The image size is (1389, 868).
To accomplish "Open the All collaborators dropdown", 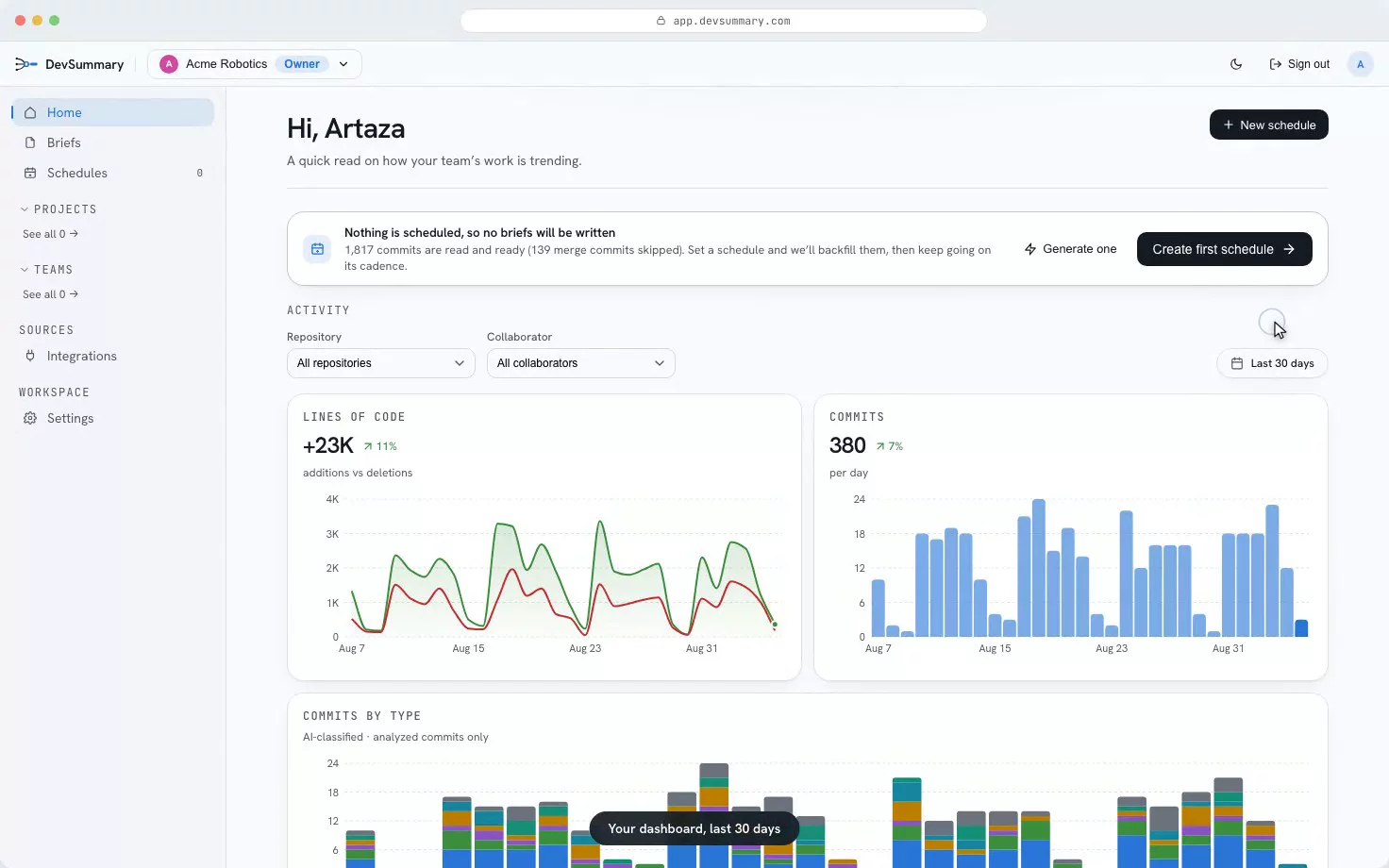I will pos(581,363).
